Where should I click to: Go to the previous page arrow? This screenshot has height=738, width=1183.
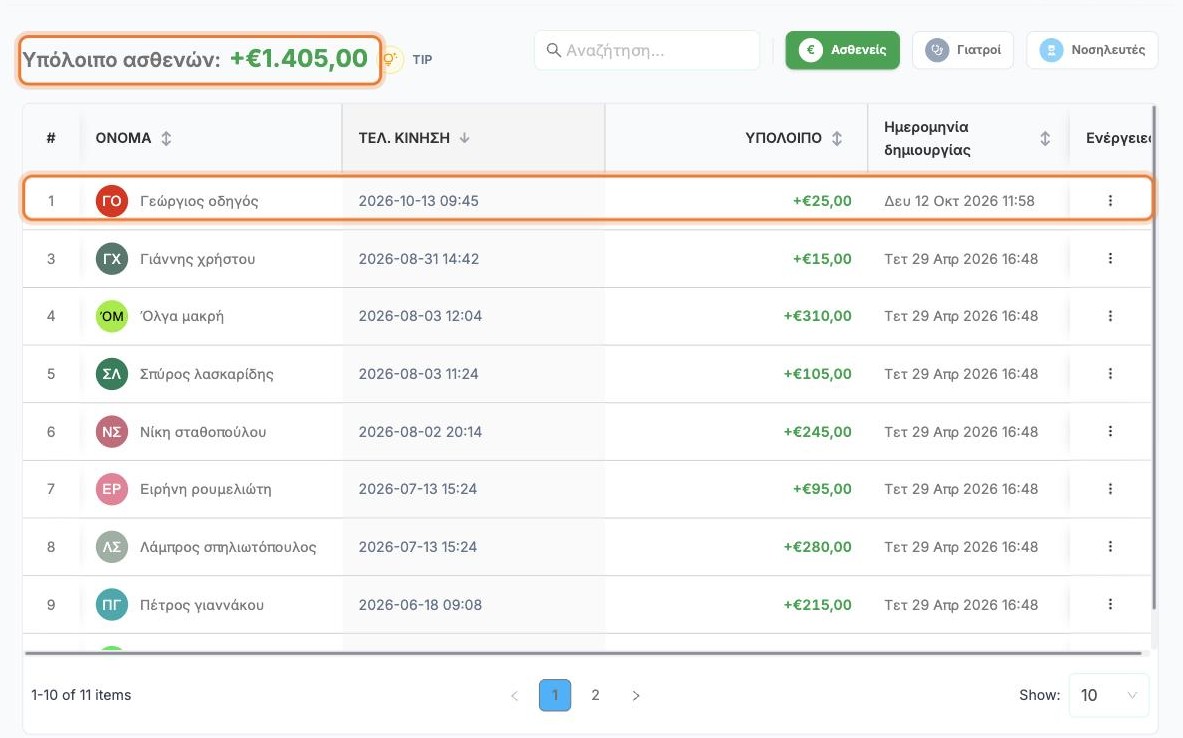(515, 695)
